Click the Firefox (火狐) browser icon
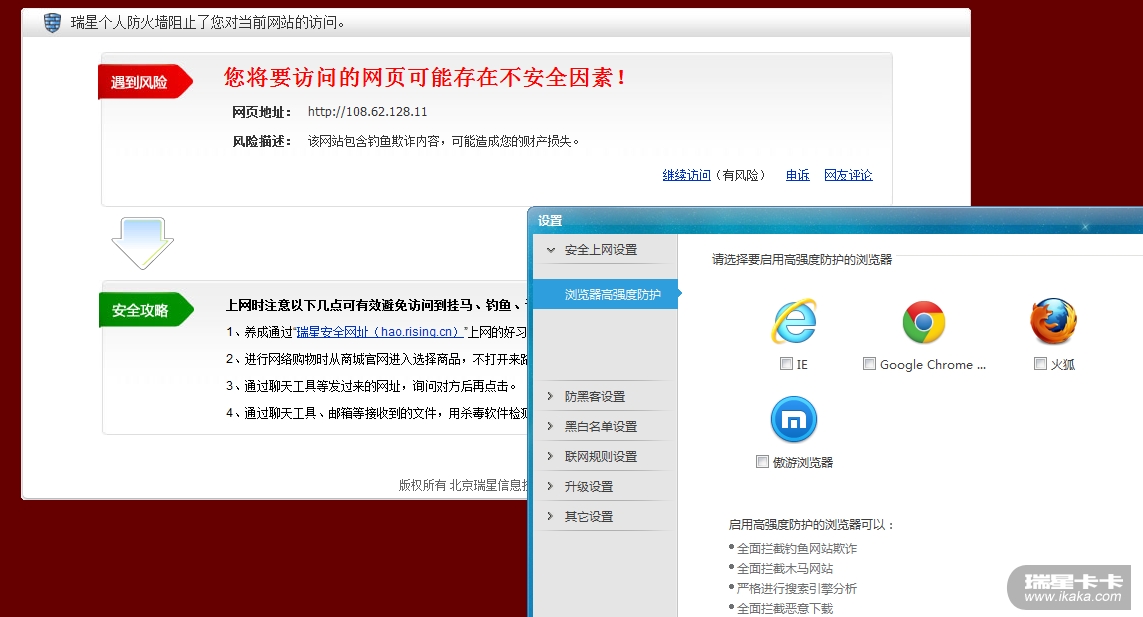Image resolution: width=1143 pixels, height=617 pixels. (1053, 322)
